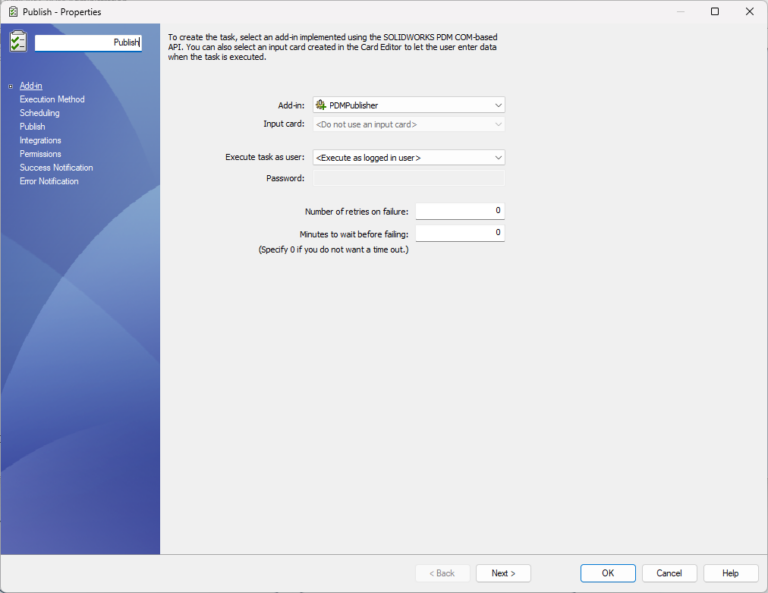Click the task checklist icon beside name field

pyautogui.click(x=18, y=42)
